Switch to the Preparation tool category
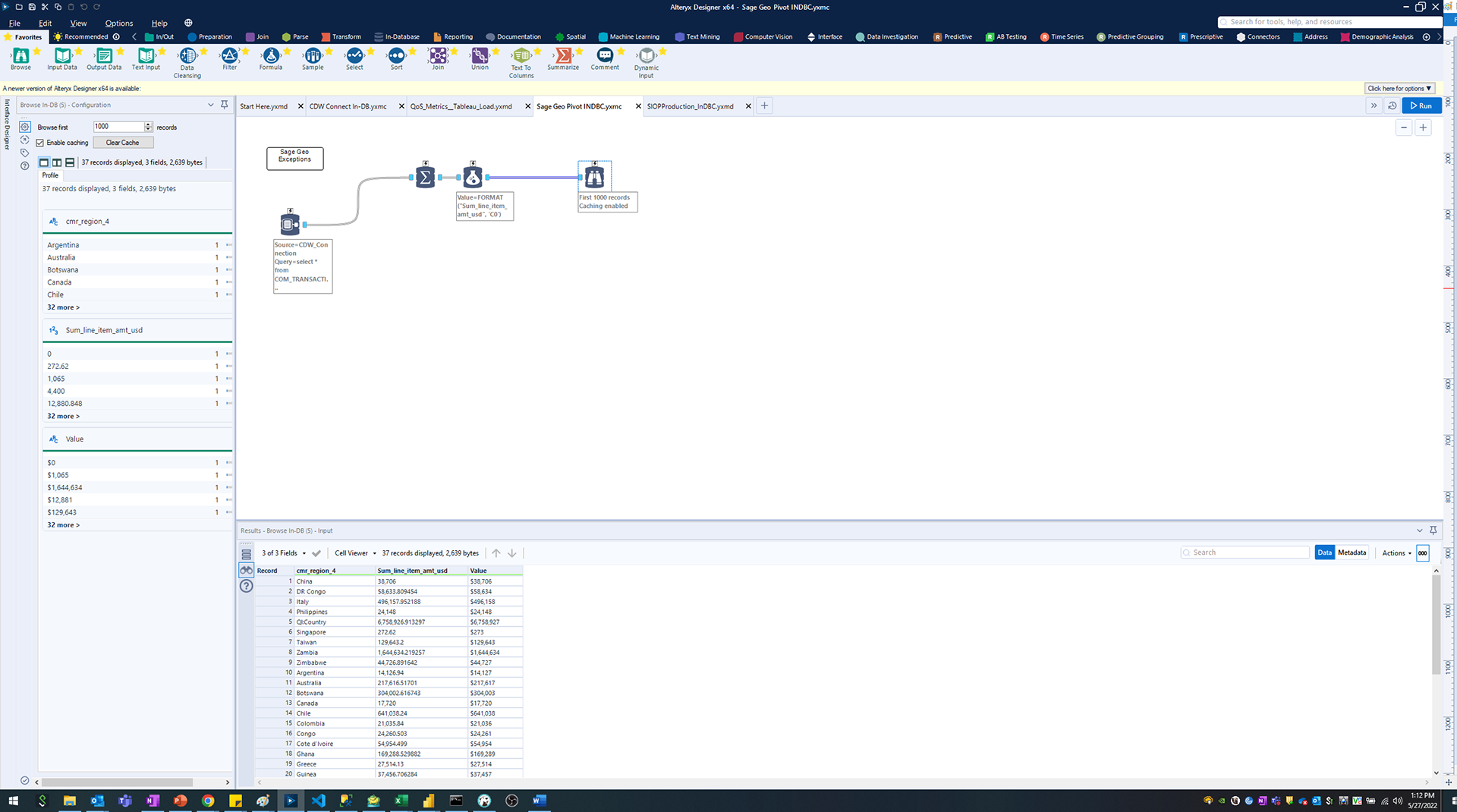Image resolution: width=1457 pixels, height=812 pixels. (210, 36)
